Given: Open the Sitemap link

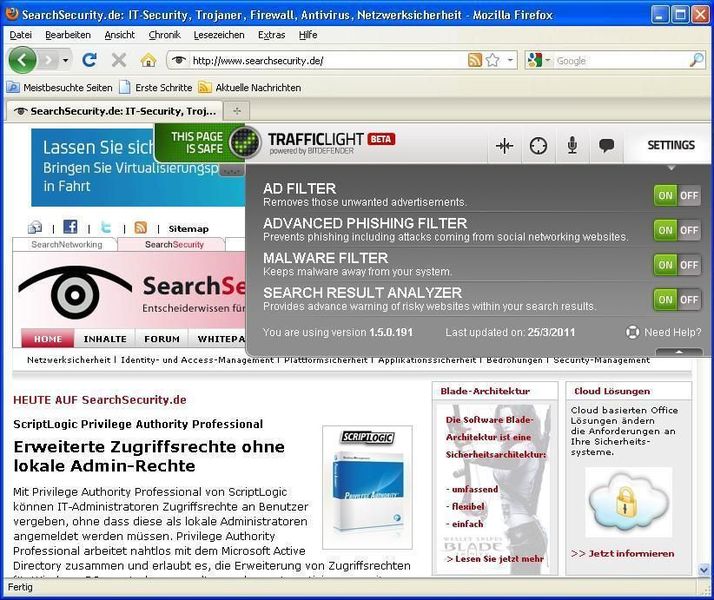Looking at the screenshot, I should tap(189, 229).
